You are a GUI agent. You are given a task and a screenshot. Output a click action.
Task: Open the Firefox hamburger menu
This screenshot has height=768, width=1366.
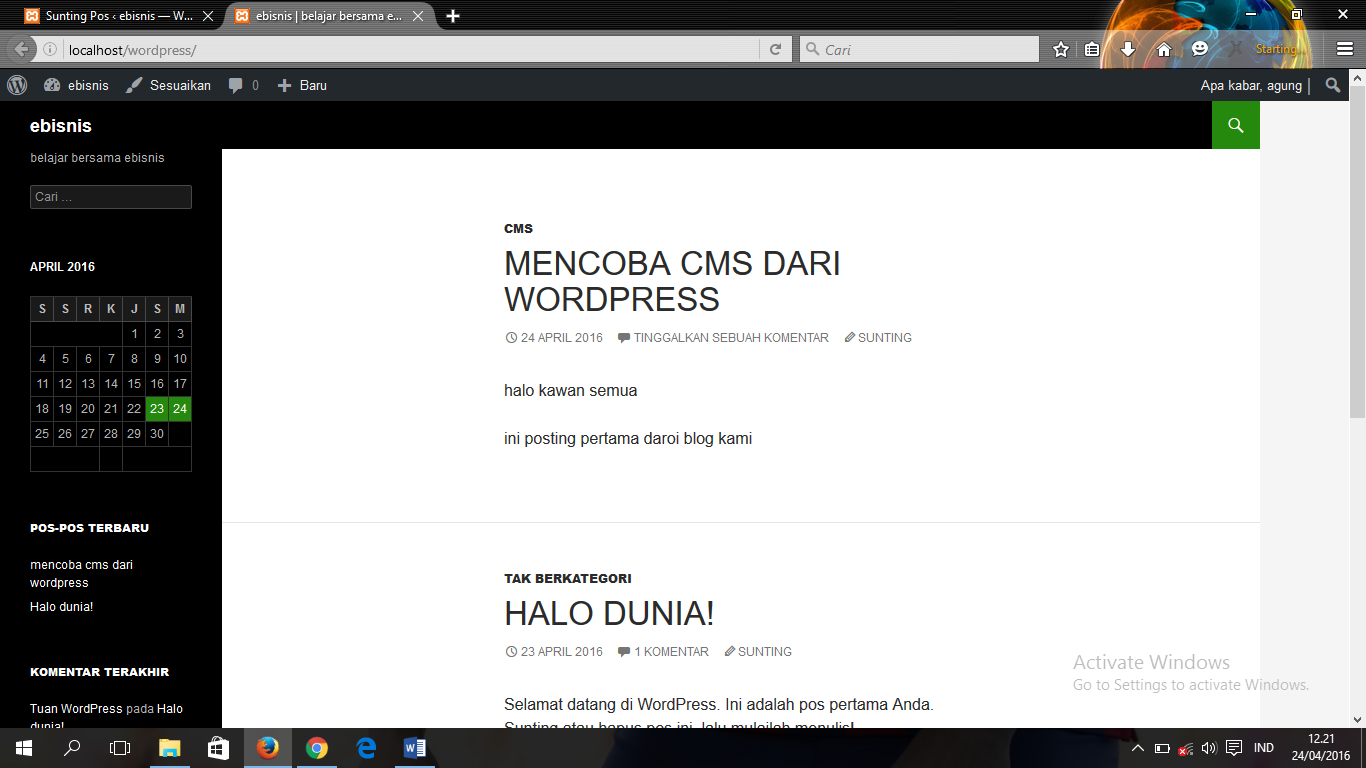[1345, 50]
